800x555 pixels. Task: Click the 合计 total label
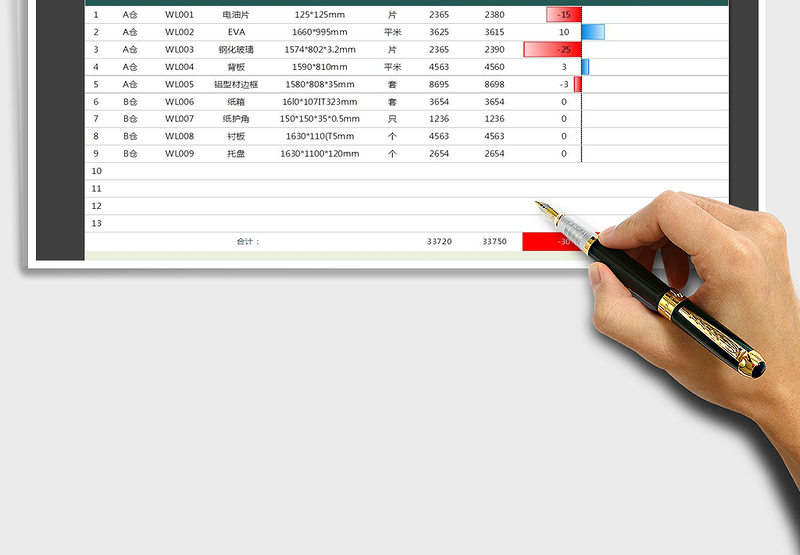click(248, 241)
